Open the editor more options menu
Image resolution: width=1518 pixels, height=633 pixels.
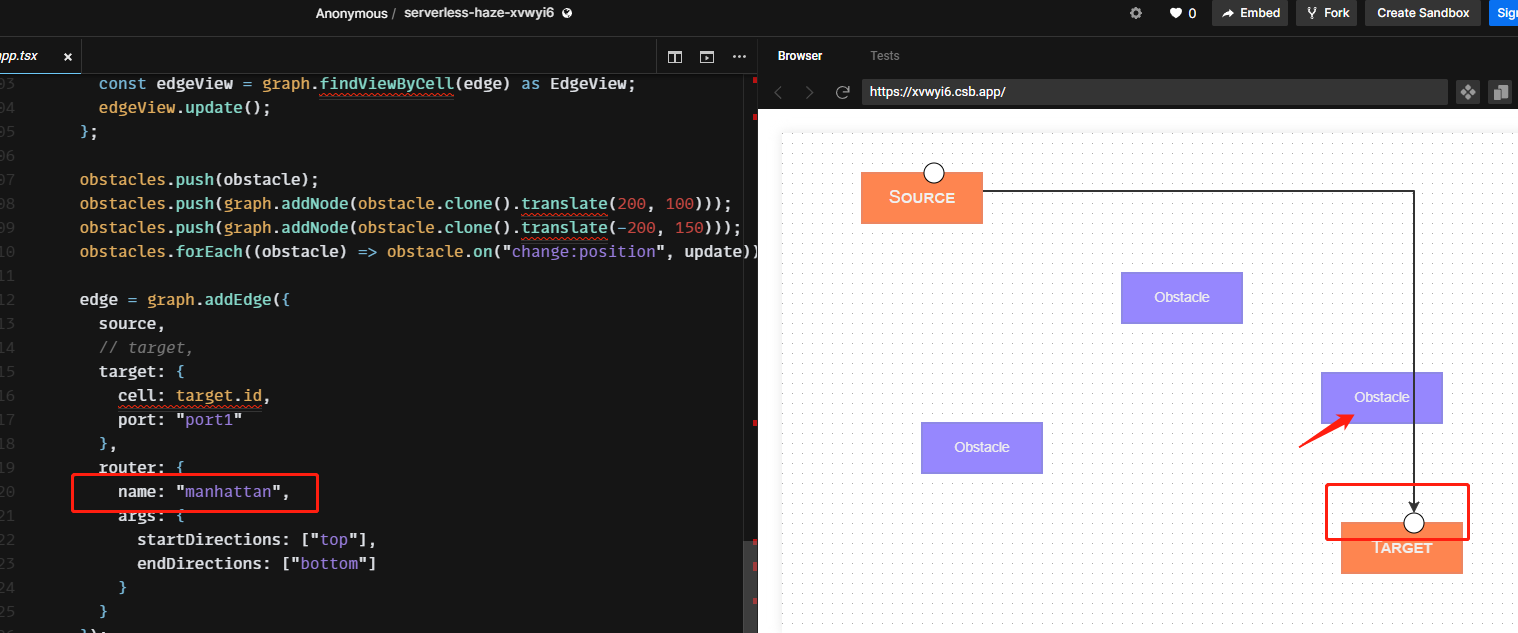[739, 57]
